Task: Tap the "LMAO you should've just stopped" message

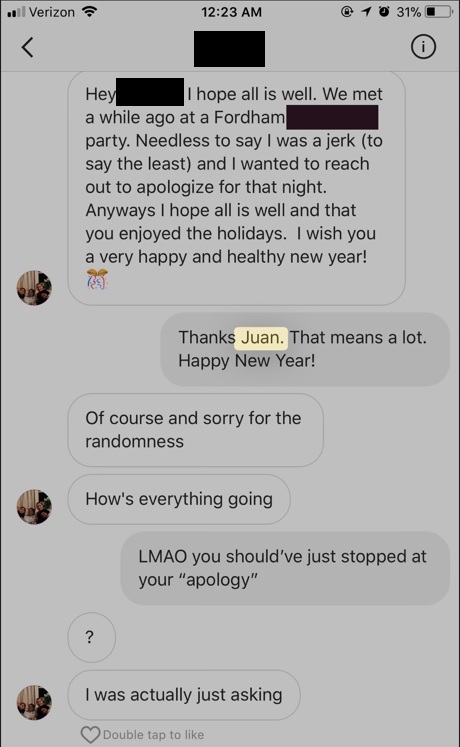Action: tap(285, 568)
